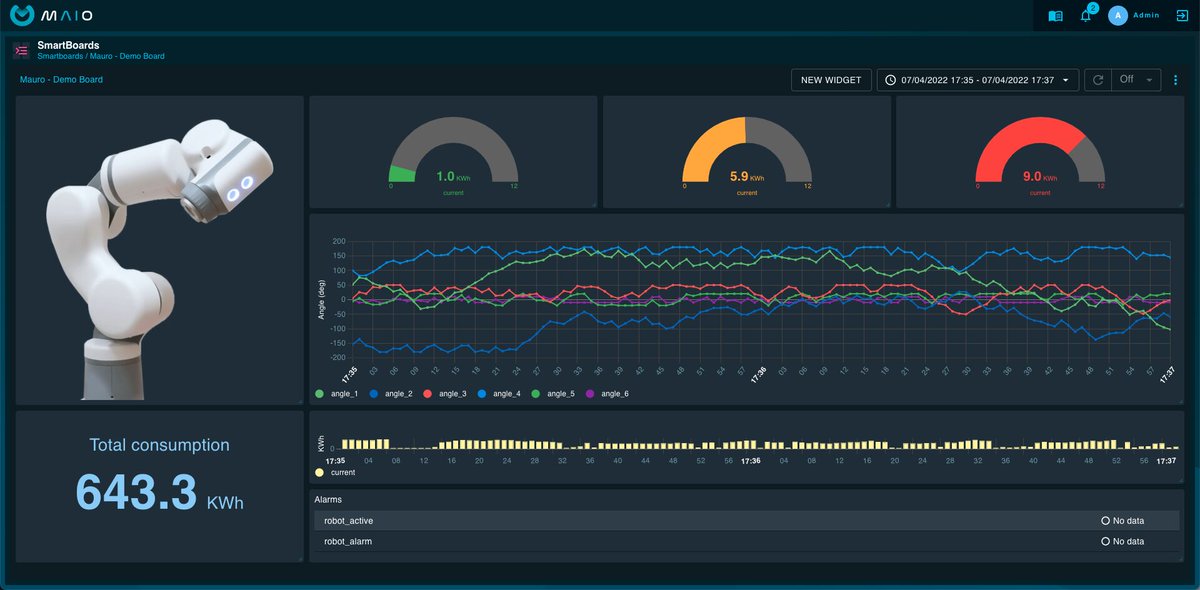This screenshot has width=1200, height=590.
Task: Select the robot_alarm alarm row
Action: [746, 541]
